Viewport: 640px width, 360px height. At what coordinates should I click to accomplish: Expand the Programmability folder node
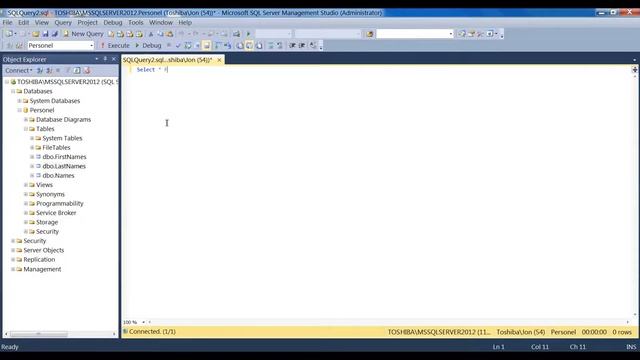(x=26, y=203)
